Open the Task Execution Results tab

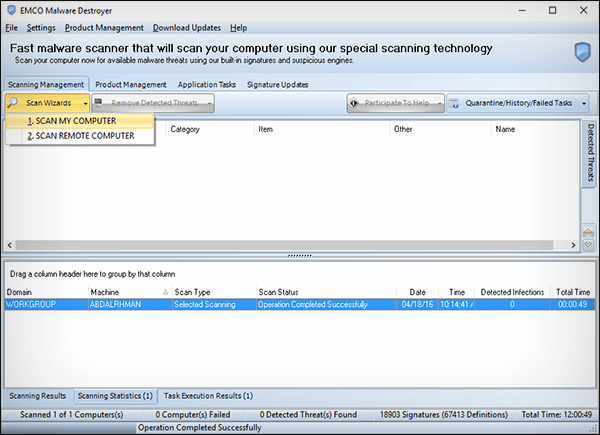coord(208,396)
